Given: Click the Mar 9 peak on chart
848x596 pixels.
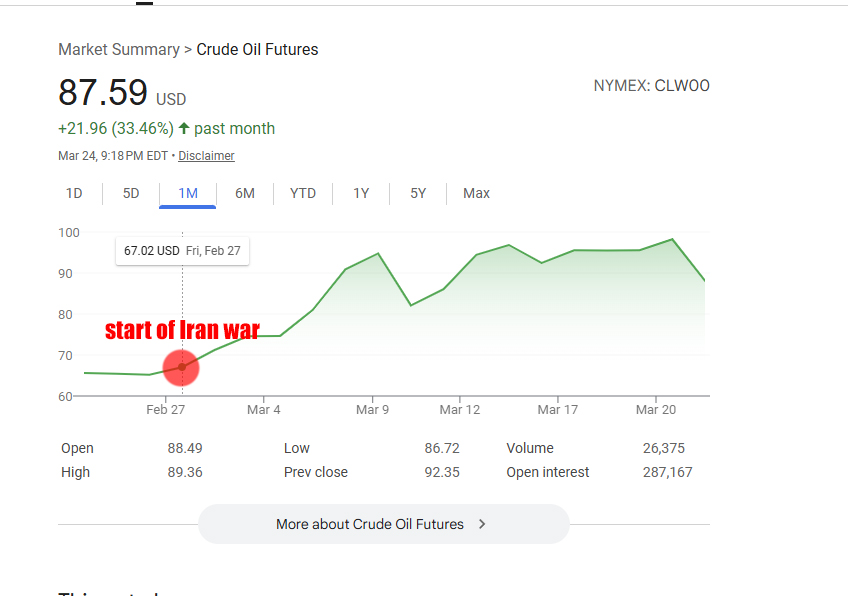Looking at the screenshot, I should coord(378,254).
